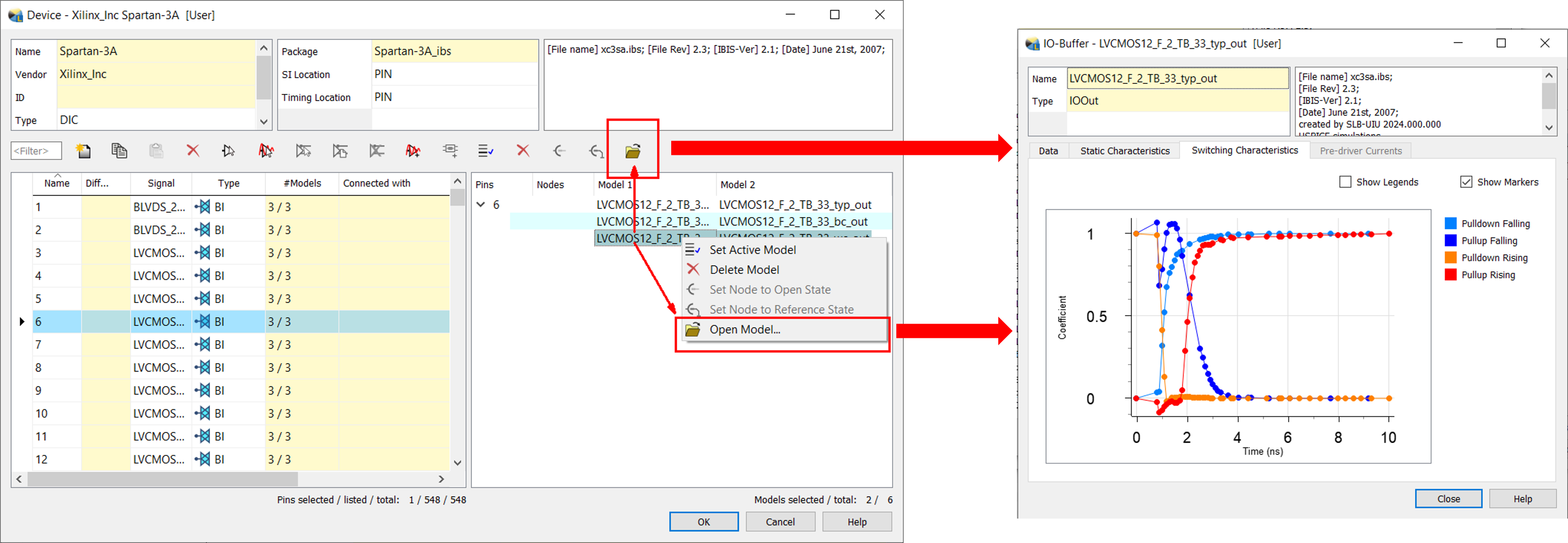Click the Paste toolbar icon
The width and height of the screenshot is (1568, 543).
156,151
